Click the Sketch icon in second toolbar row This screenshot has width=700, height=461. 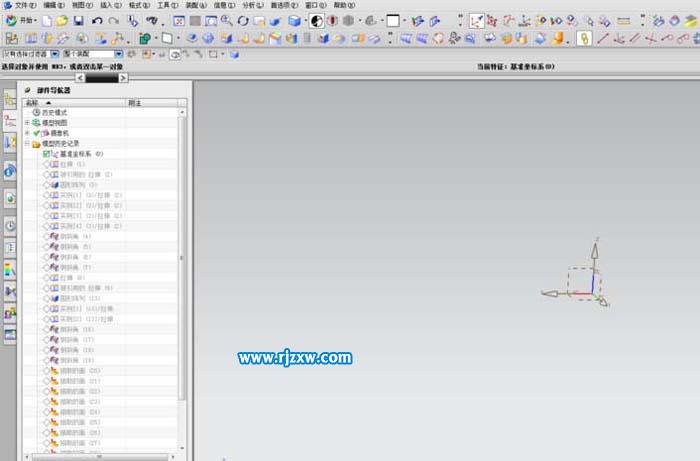11,39
